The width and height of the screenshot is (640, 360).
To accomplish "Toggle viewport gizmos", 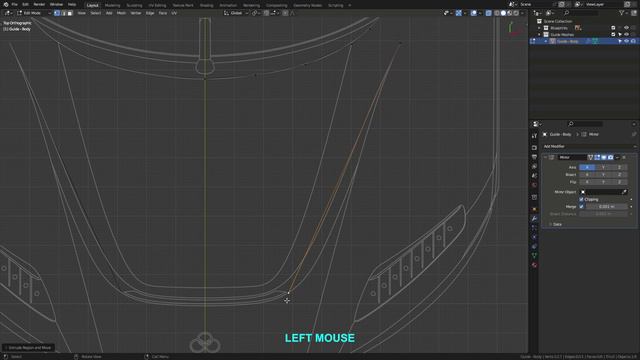I will point(459,13).
